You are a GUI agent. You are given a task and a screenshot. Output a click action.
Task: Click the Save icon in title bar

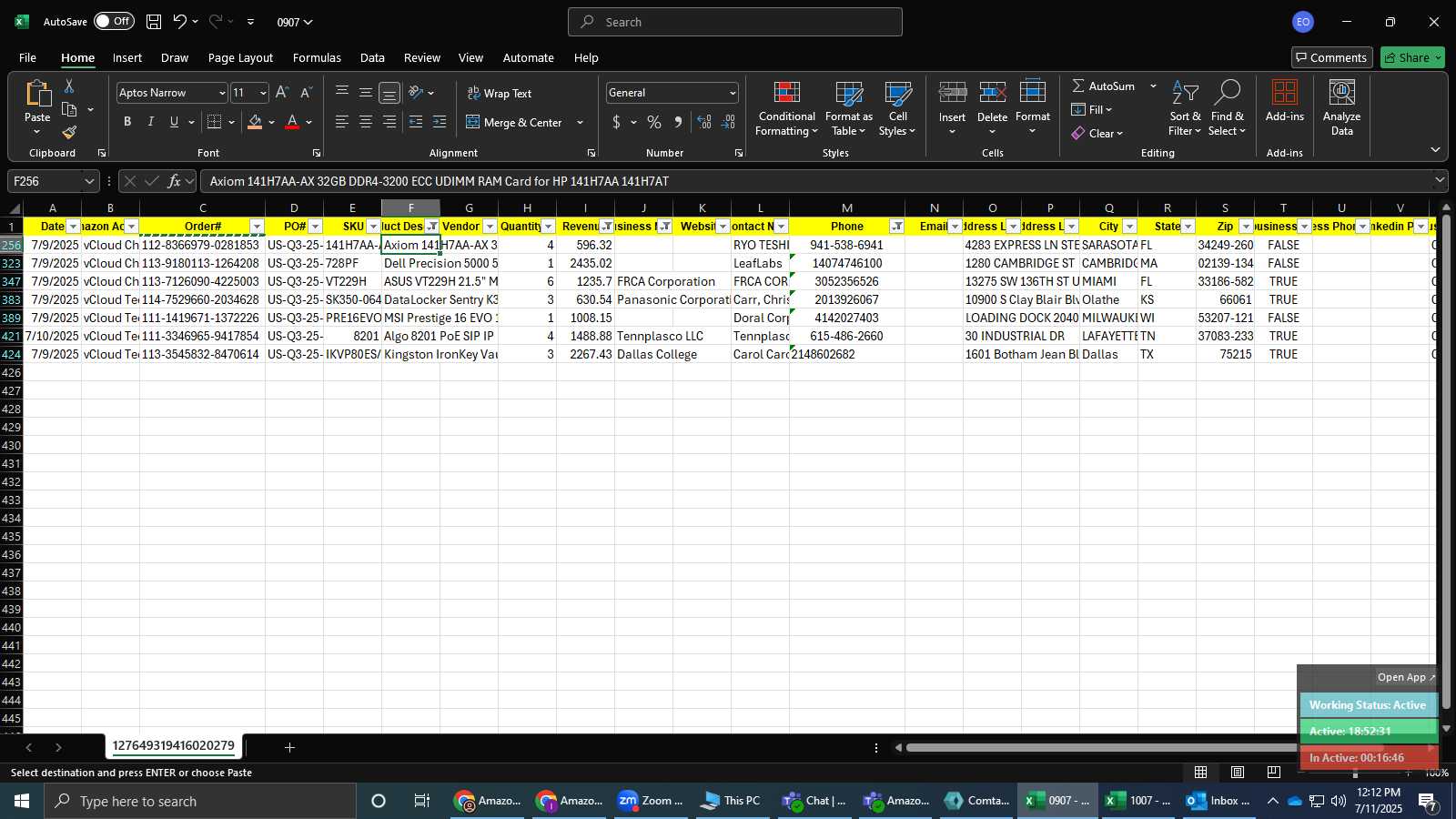(154, 22)
